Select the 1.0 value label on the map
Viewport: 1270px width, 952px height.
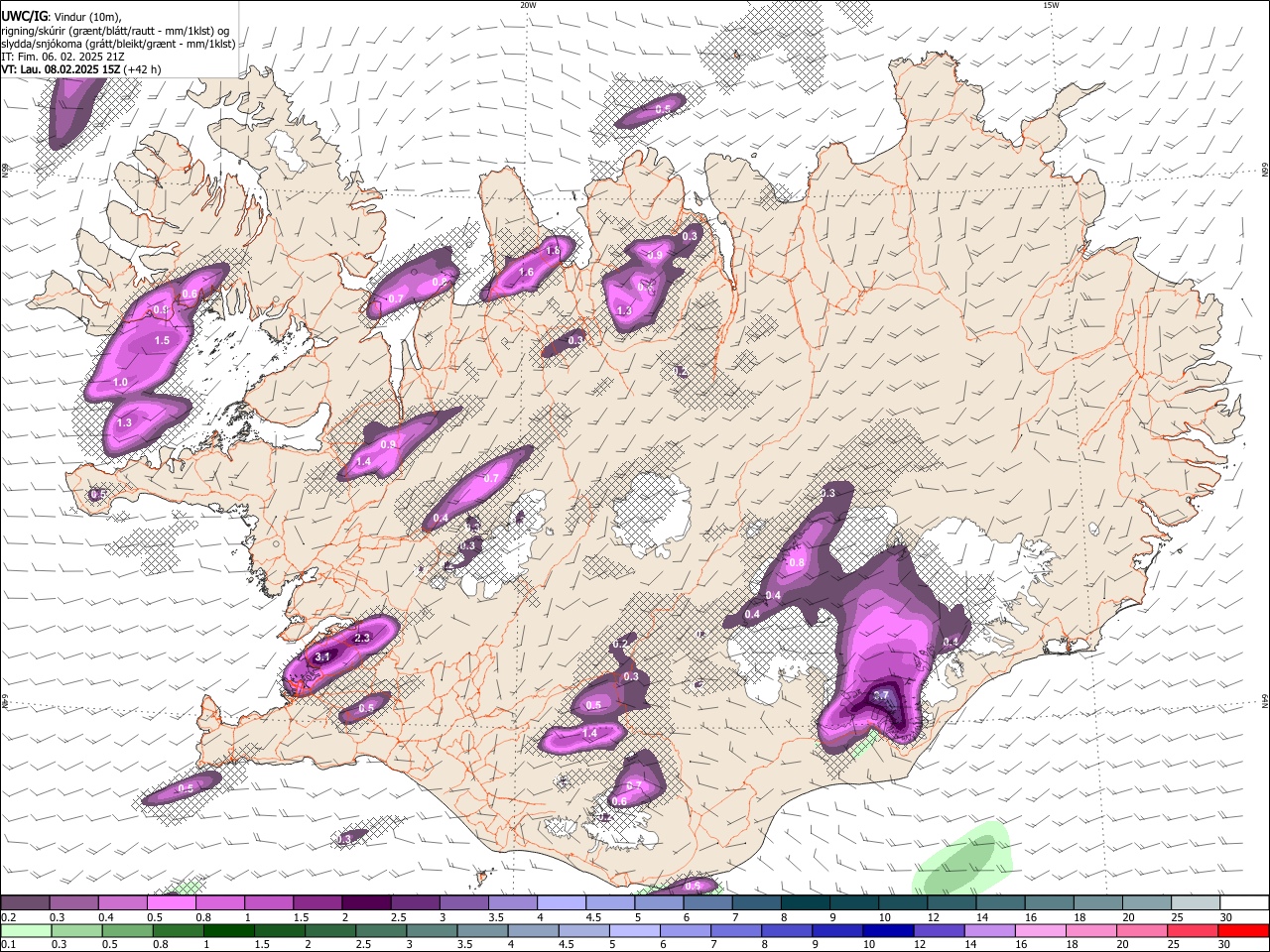tap(120, 382)
